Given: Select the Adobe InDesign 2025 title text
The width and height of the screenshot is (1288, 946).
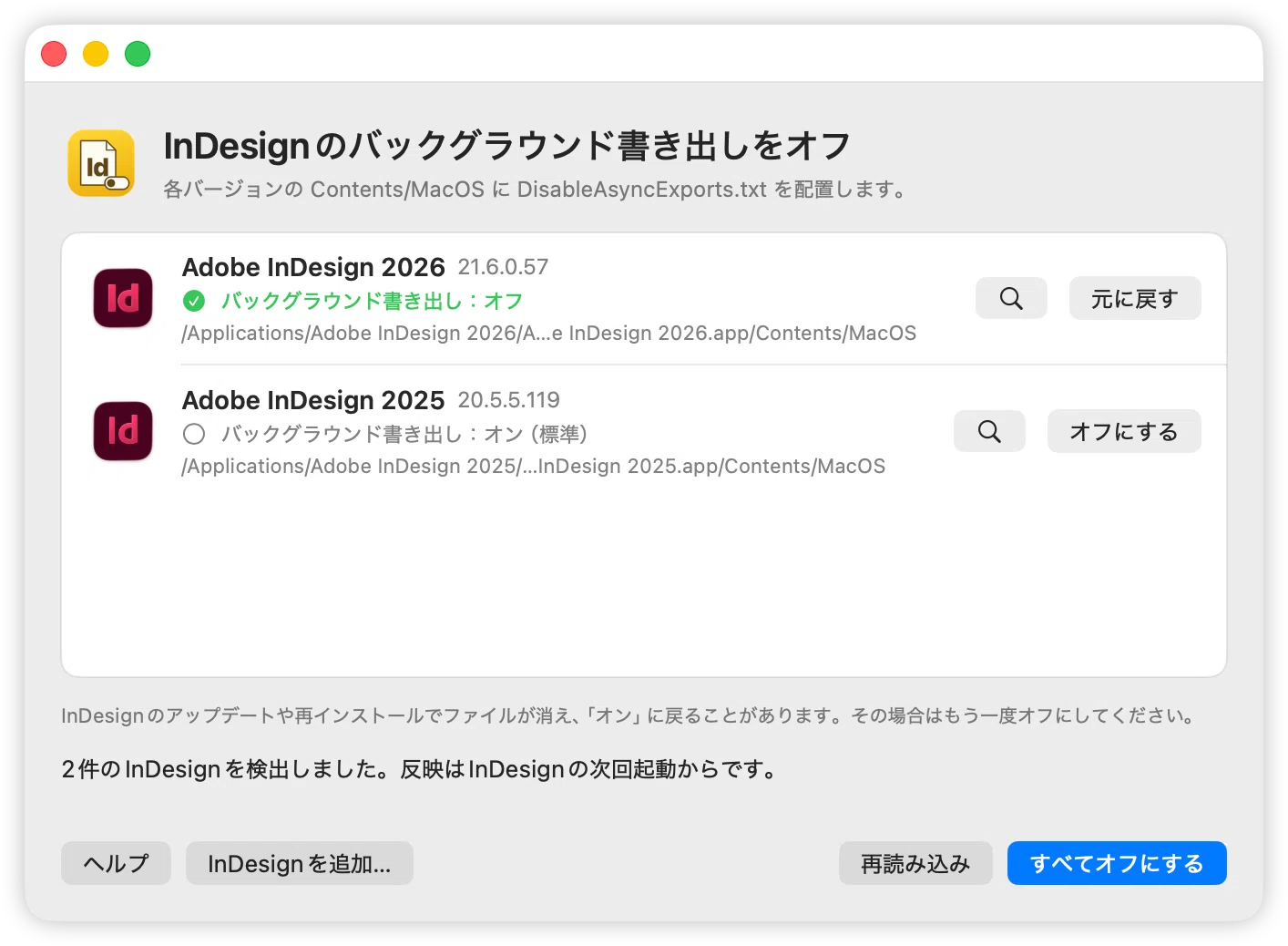Looking at the screenshot, I should point(313,400).
